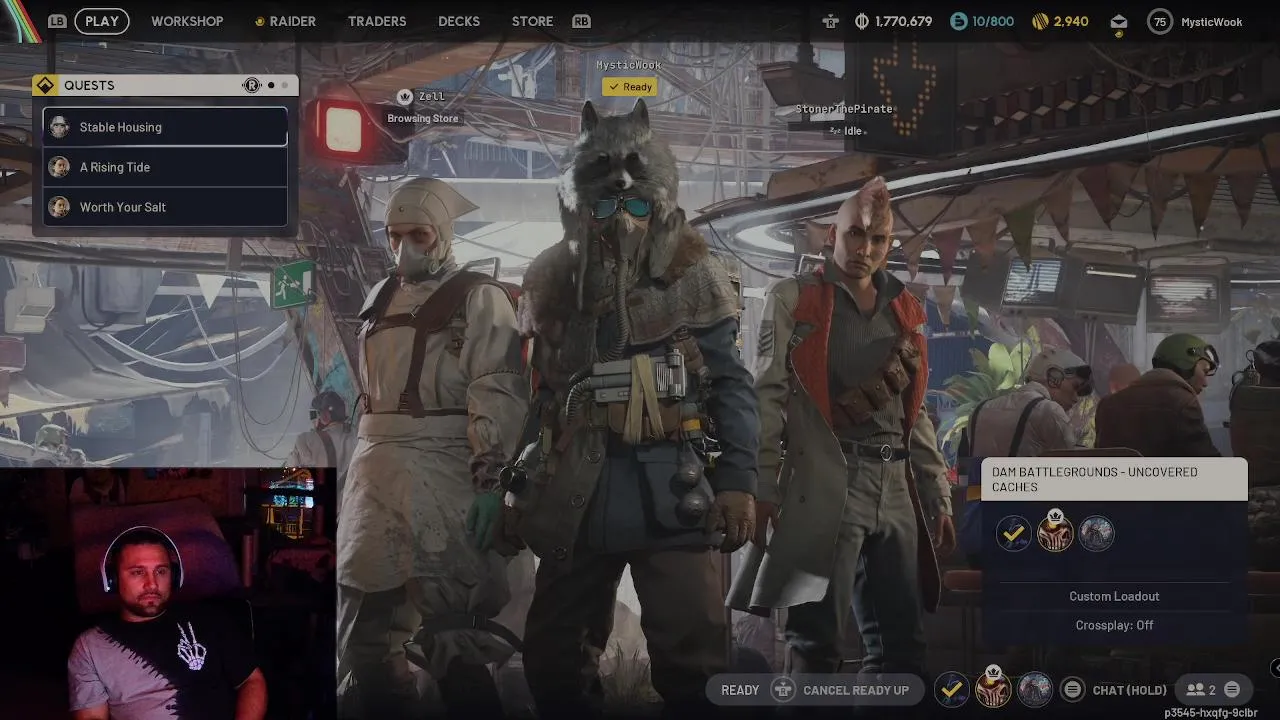Open the PLAY tab
This screenshot has width=1280, height=720.
click(102, 21)
